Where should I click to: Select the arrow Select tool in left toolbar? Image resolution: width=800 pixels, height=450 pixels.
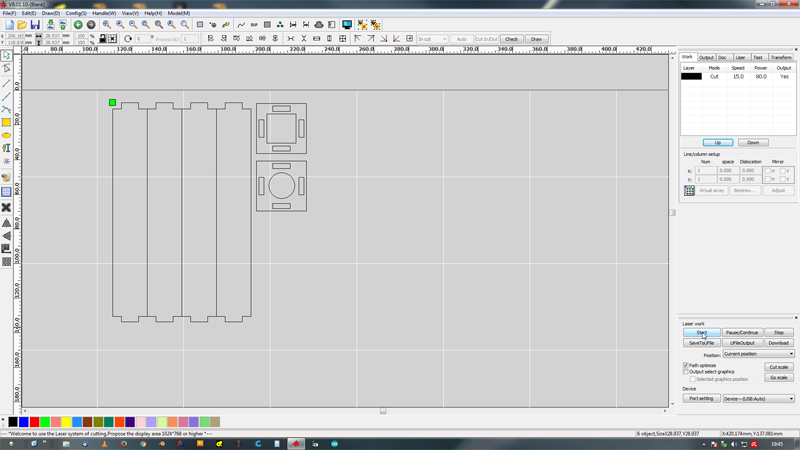point(6,55)
